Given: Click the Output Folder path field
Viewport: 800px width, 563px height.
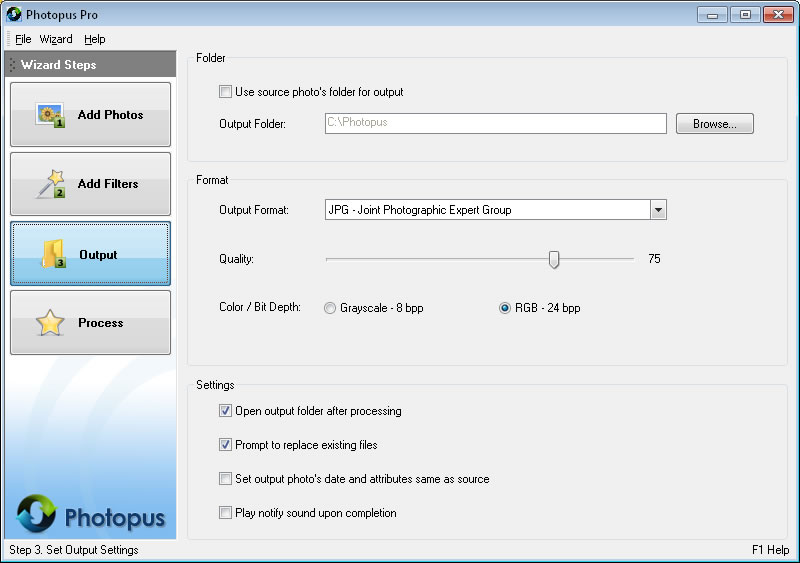Looking at the screenshot, I should [x=495, y=123].
